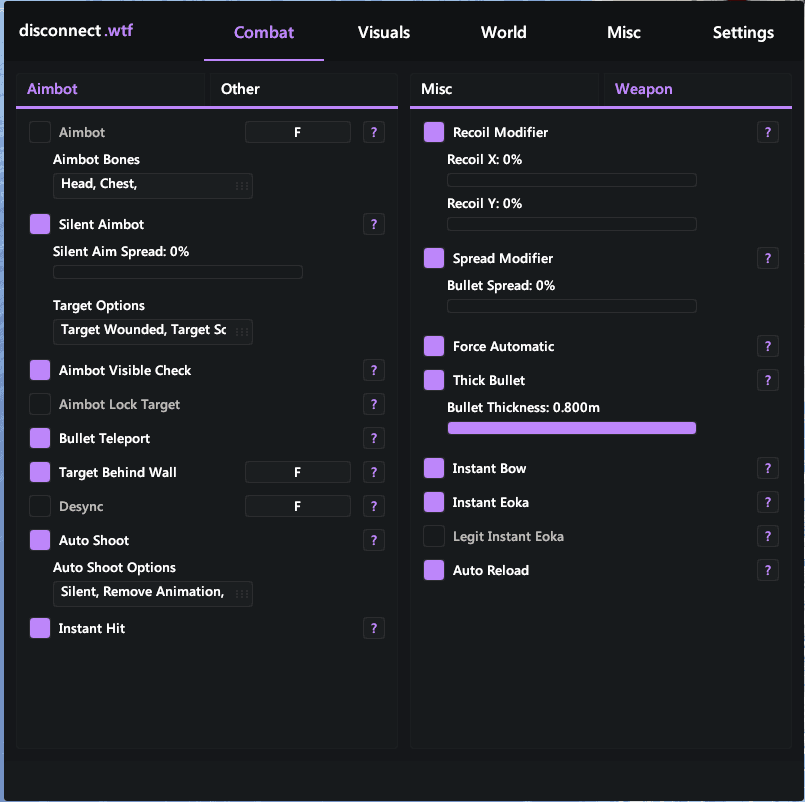Viewport: 805px width, 802px height.
Task: Expand the Aimbot Bones dropdown
Action: pos(152,185)
